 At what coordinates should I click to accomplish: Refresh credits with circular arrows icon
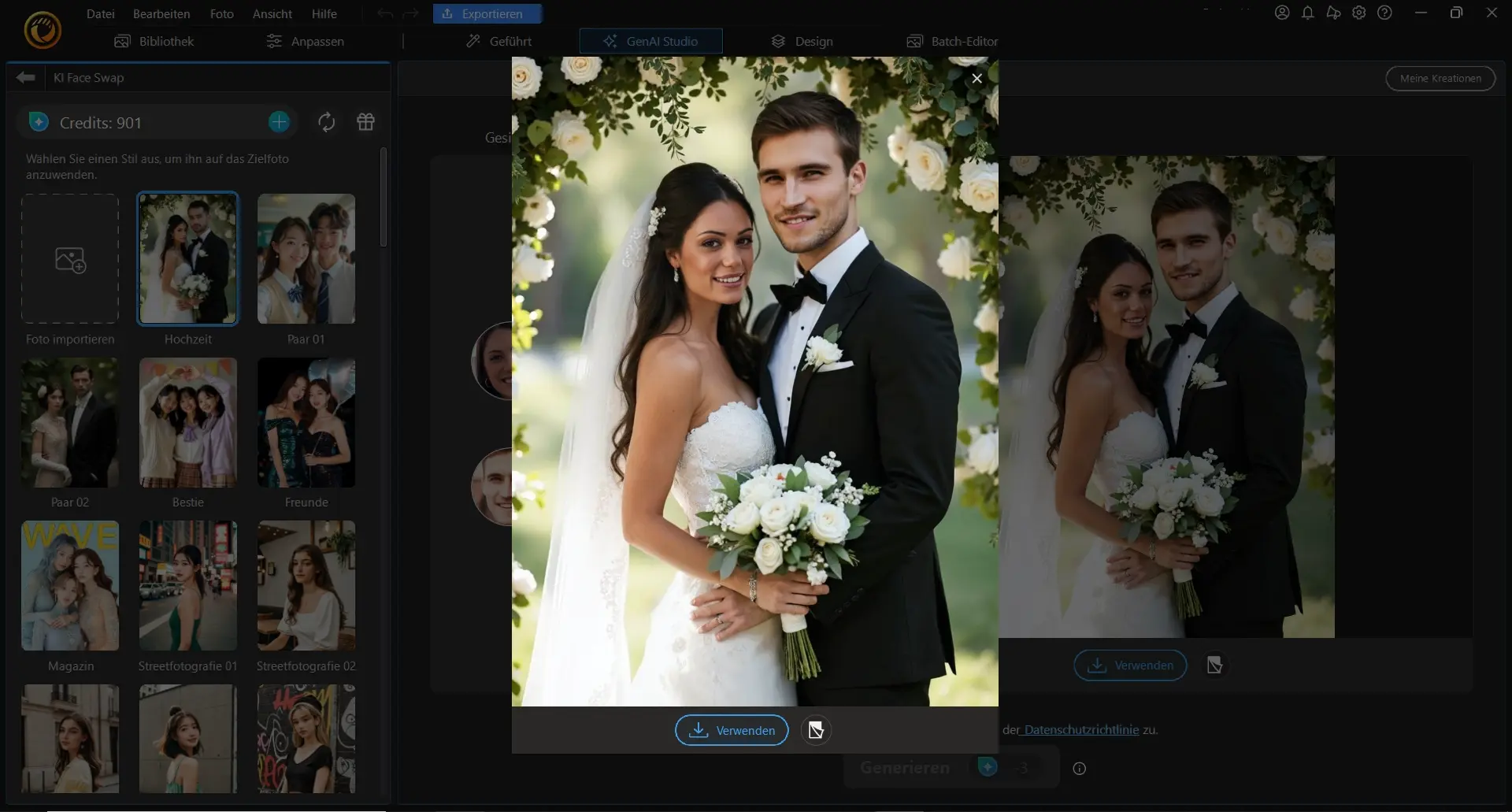(x=326, y=122)
